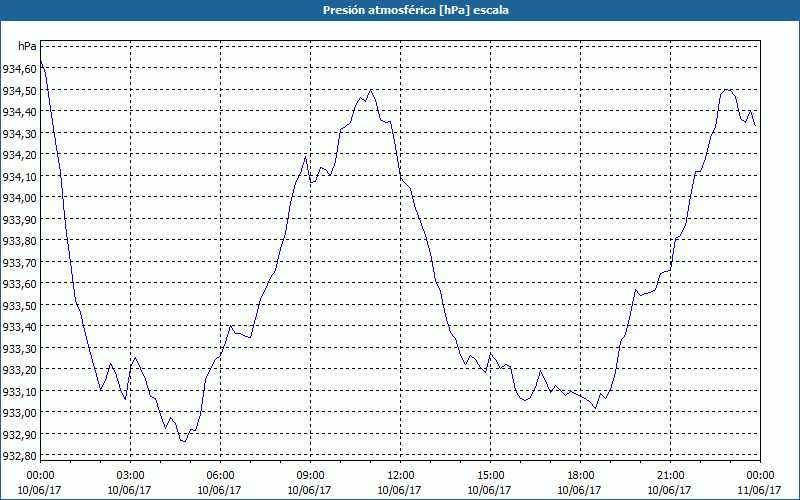Viewport: 800px width, 500px height.
Task: Select the 932,90 y-axis value
Action: pos(19,434)
